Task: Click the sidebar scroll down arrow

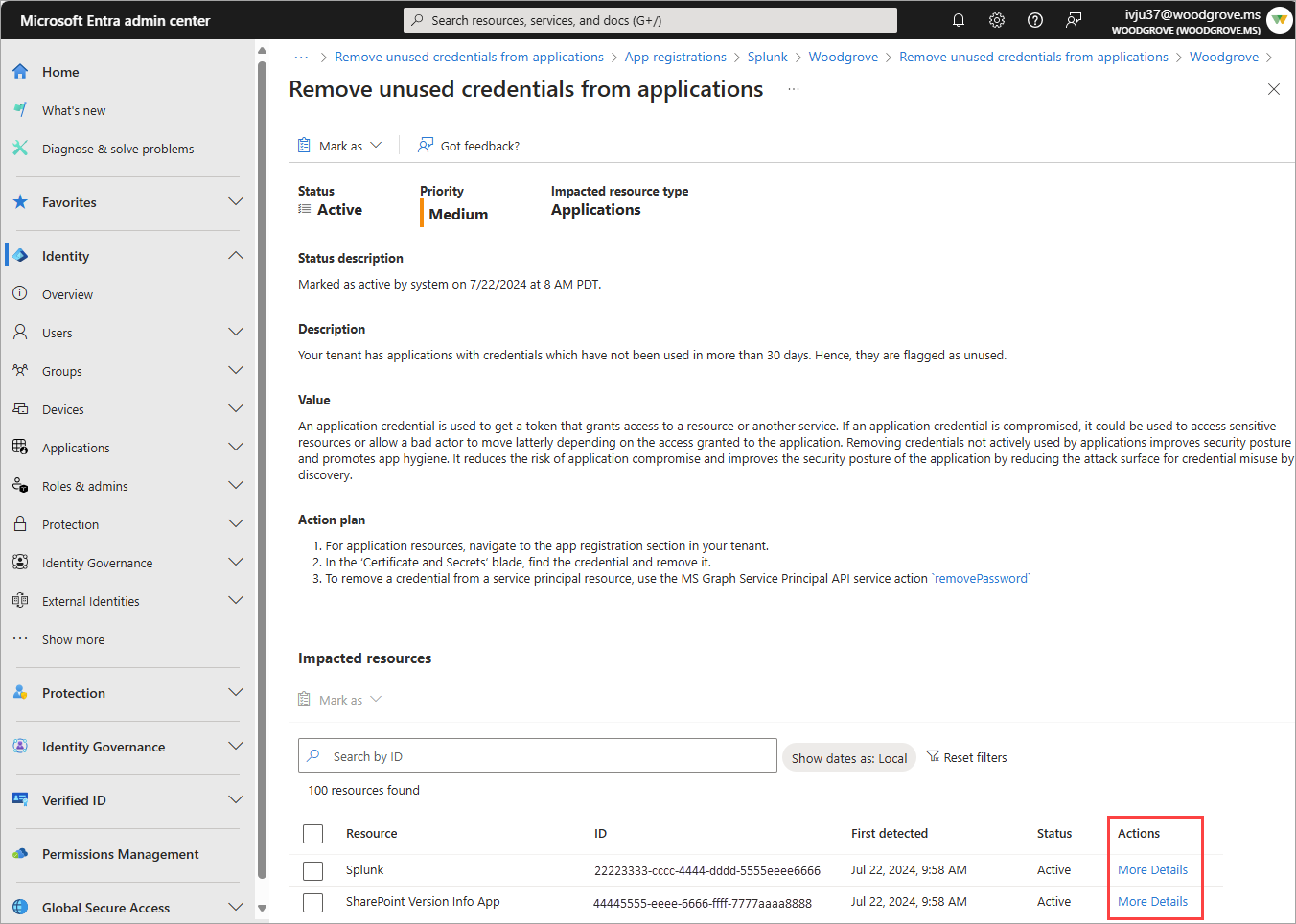Action: click(x=262, y=908)
